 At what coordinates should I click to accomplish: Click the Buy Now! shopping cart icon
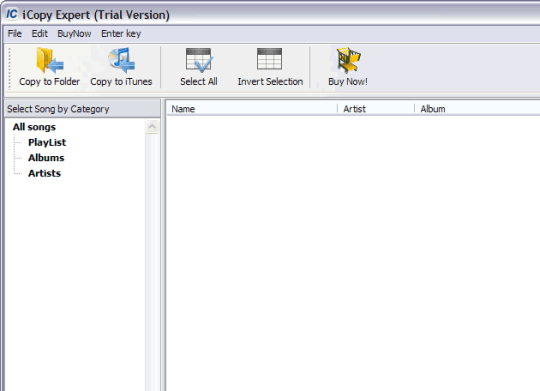tap(348, 60)
